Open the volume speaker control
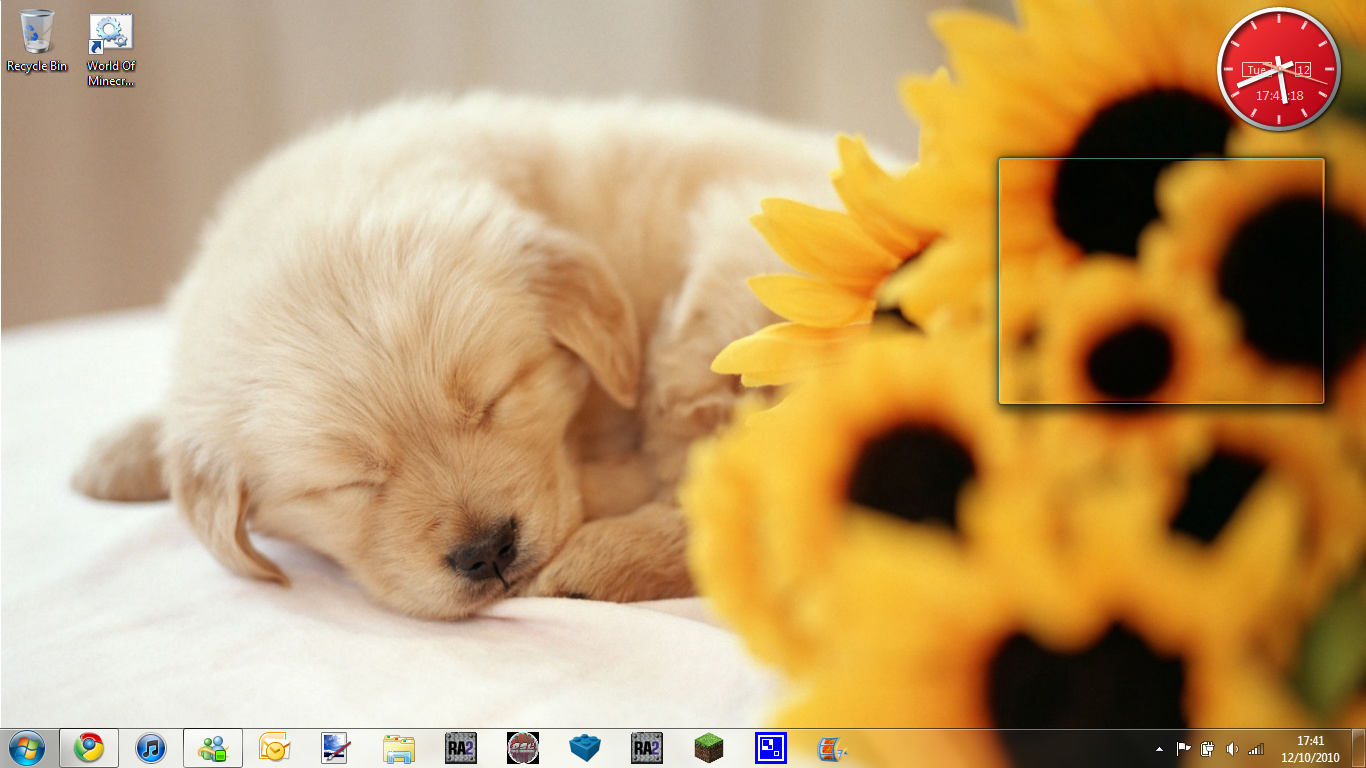The image size is (1366, 768). point(1231,749)
